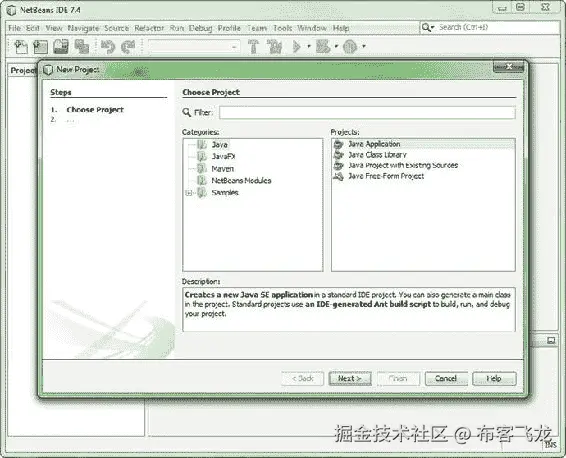The width and height of the screenshot is (566, 458).
Task: Open the File menu
Action: [x=14, y=28]
